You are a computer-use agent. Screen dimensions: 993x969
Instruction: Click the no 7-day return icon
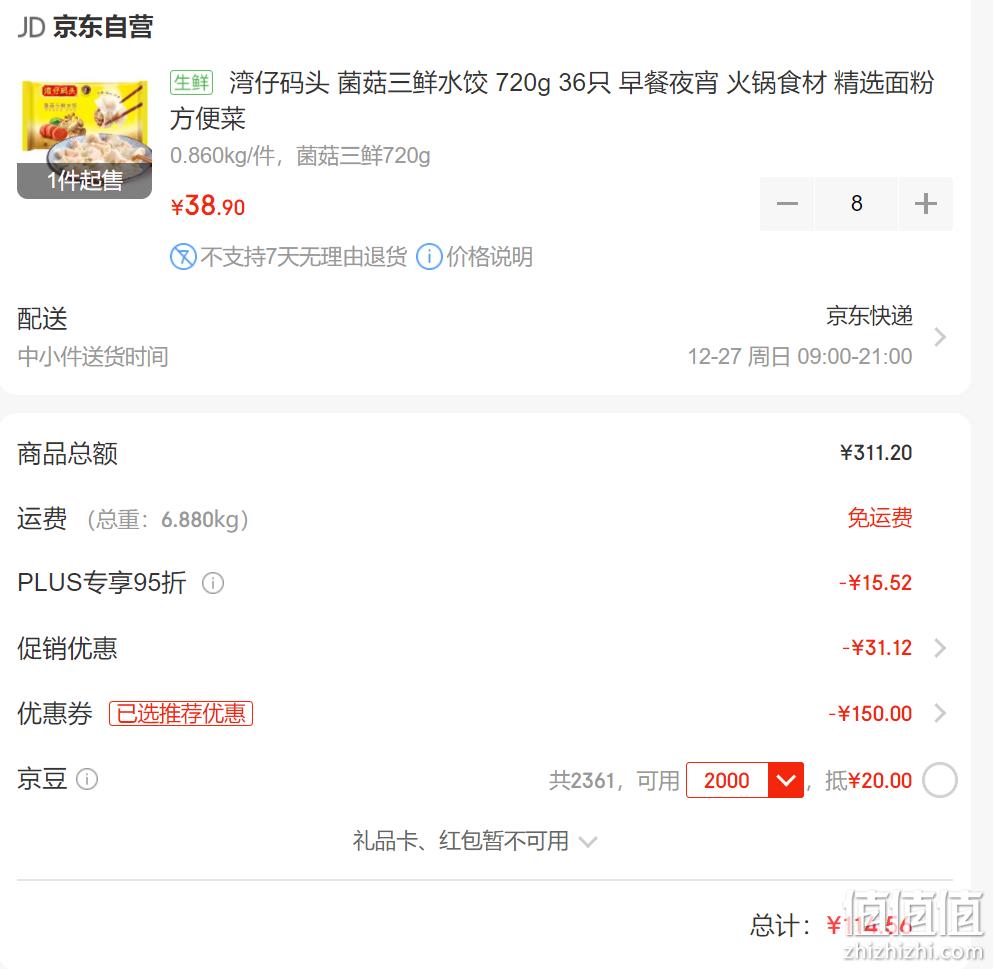coord(183,256)
